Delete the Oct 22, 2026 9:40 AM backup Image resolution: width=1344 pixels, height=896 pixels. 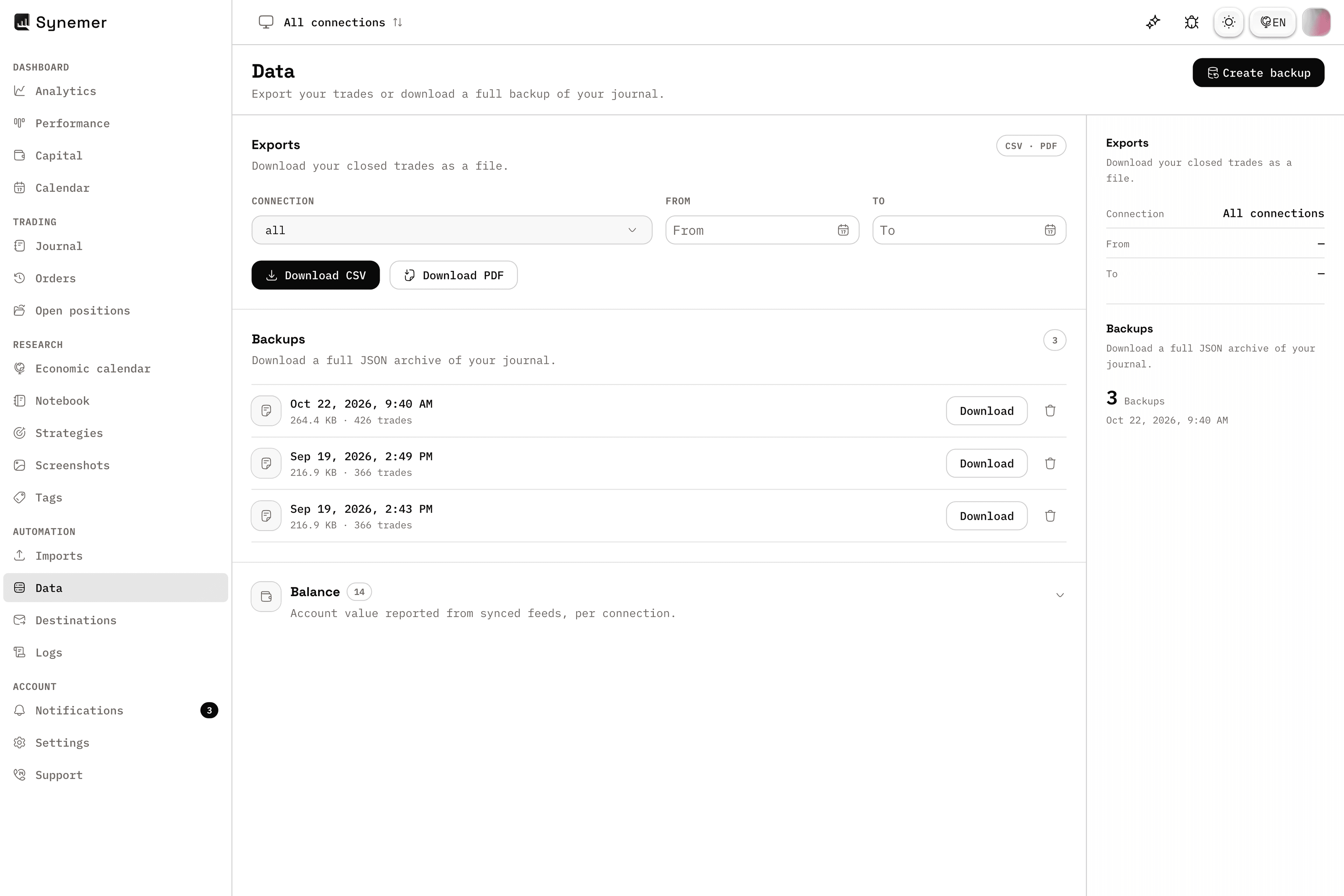point(1050,411)
